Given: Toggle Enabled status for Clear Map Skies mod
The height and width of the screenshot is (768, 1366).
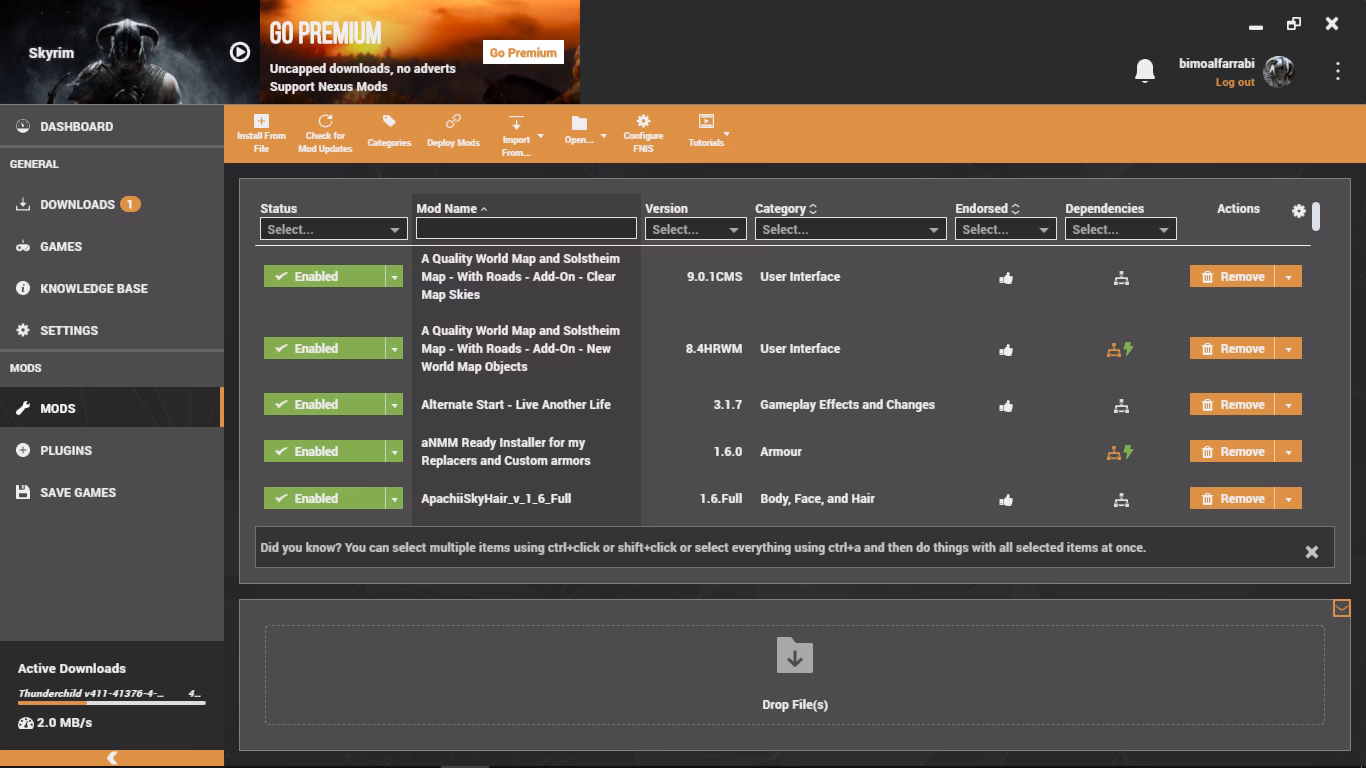Looking at the screenshot, I should tap(324, 277).
